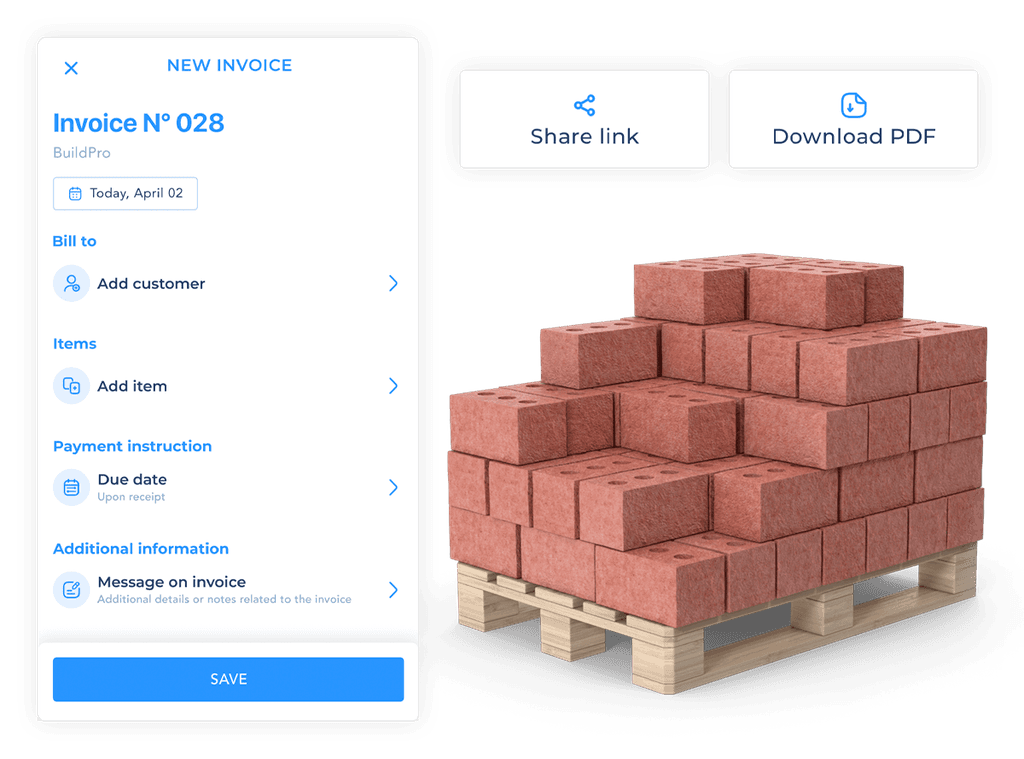Click the due date calendar icon
This screenshot has height=759, width=1024.
[x=71, y=487]
